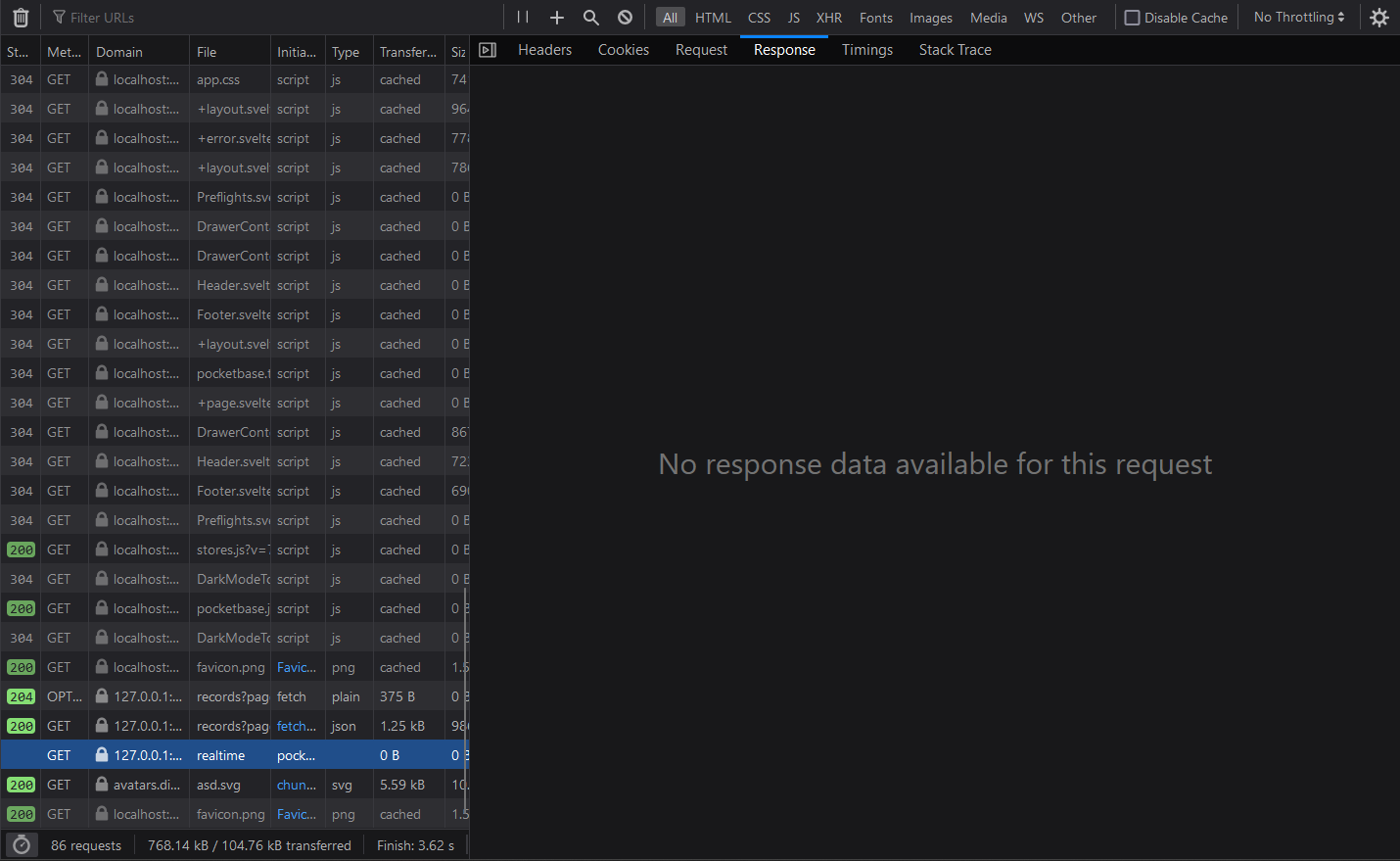Start performance analysis with the stopwatch icon

(x=22, y=845)
